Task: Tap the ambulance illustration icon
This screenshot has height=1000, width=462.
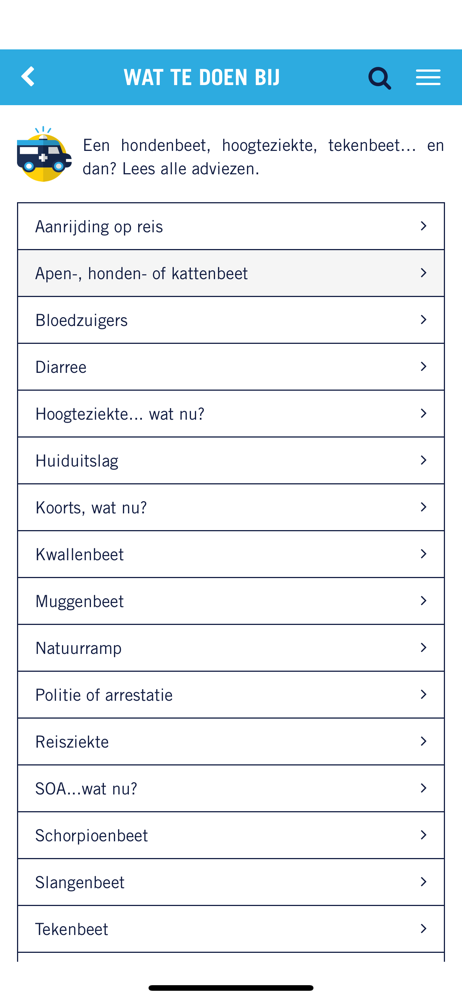Action: (x=44, y=154)
